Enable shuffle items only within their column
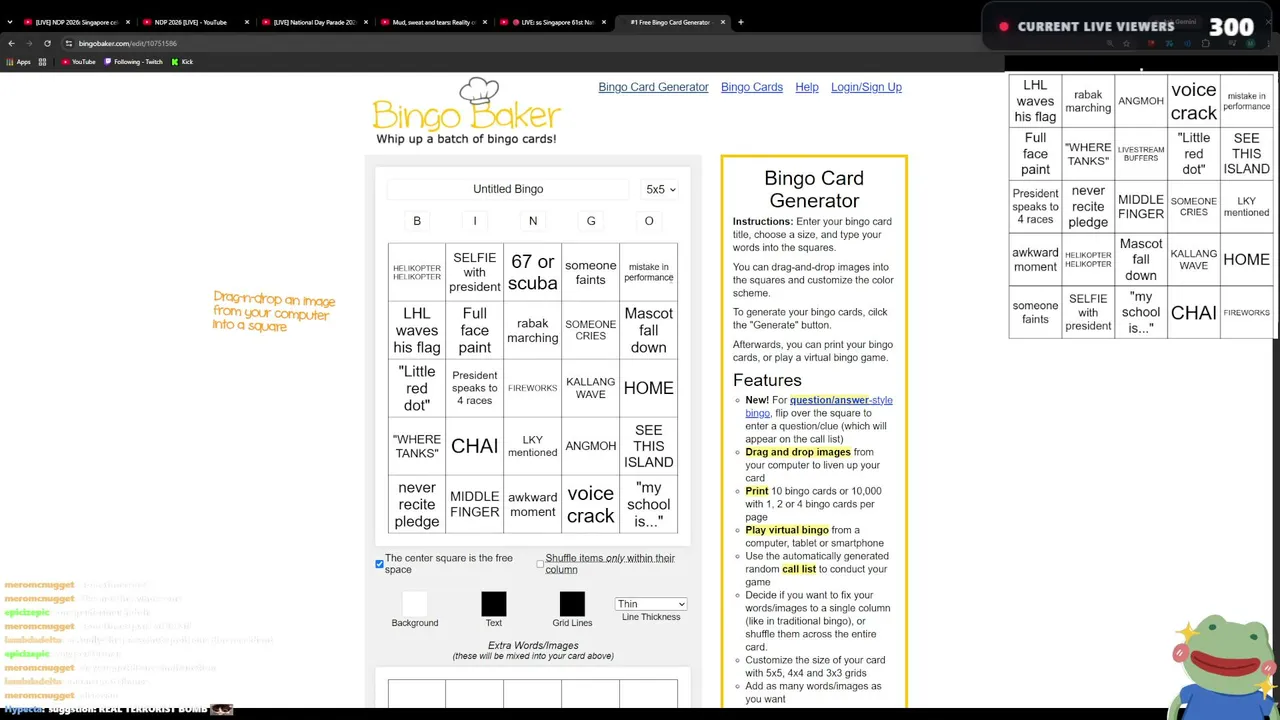 coord(540,564)
